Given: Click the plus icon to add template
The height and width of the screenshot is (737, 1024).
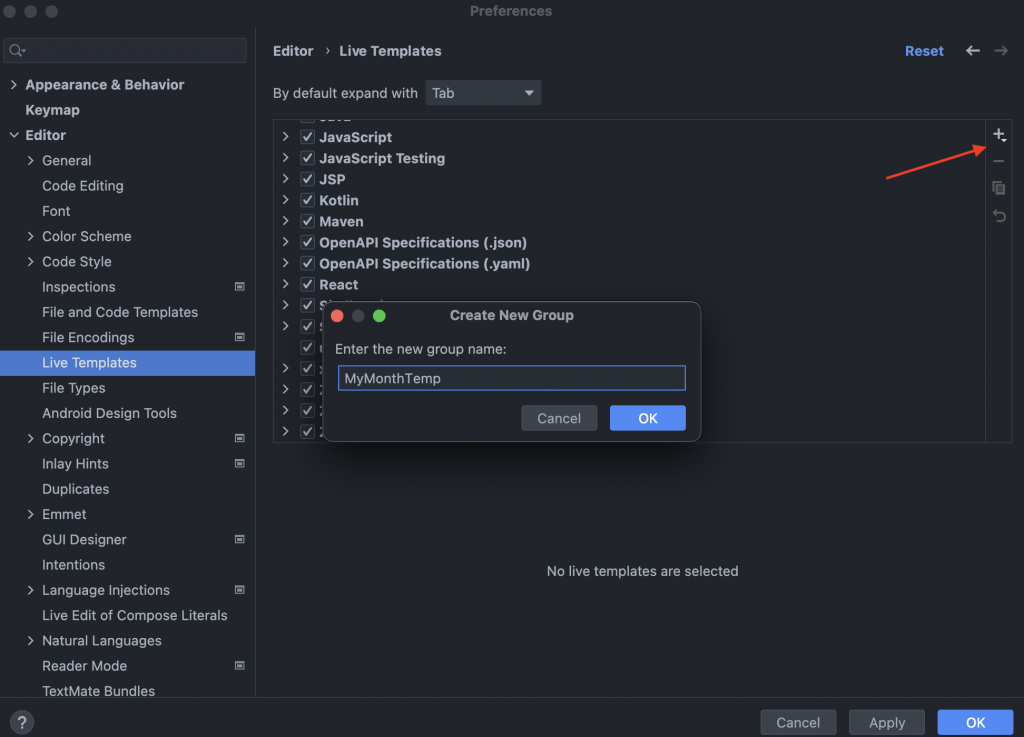Looking at the screenshot, I should tap(999, 135).
